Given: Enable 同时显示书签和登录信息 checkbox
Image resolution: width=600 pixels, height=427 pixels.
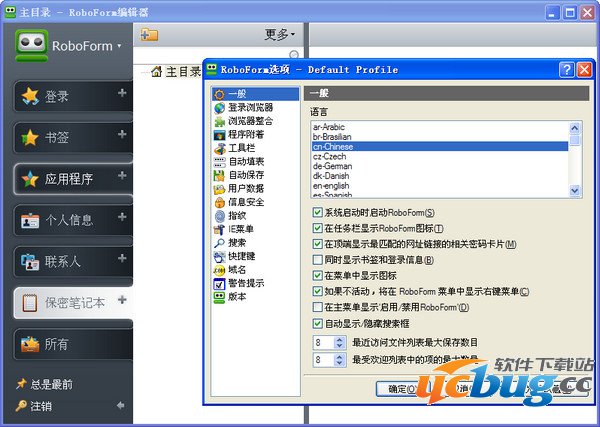Looking at the screenshot, I should (x=317, y=260).
